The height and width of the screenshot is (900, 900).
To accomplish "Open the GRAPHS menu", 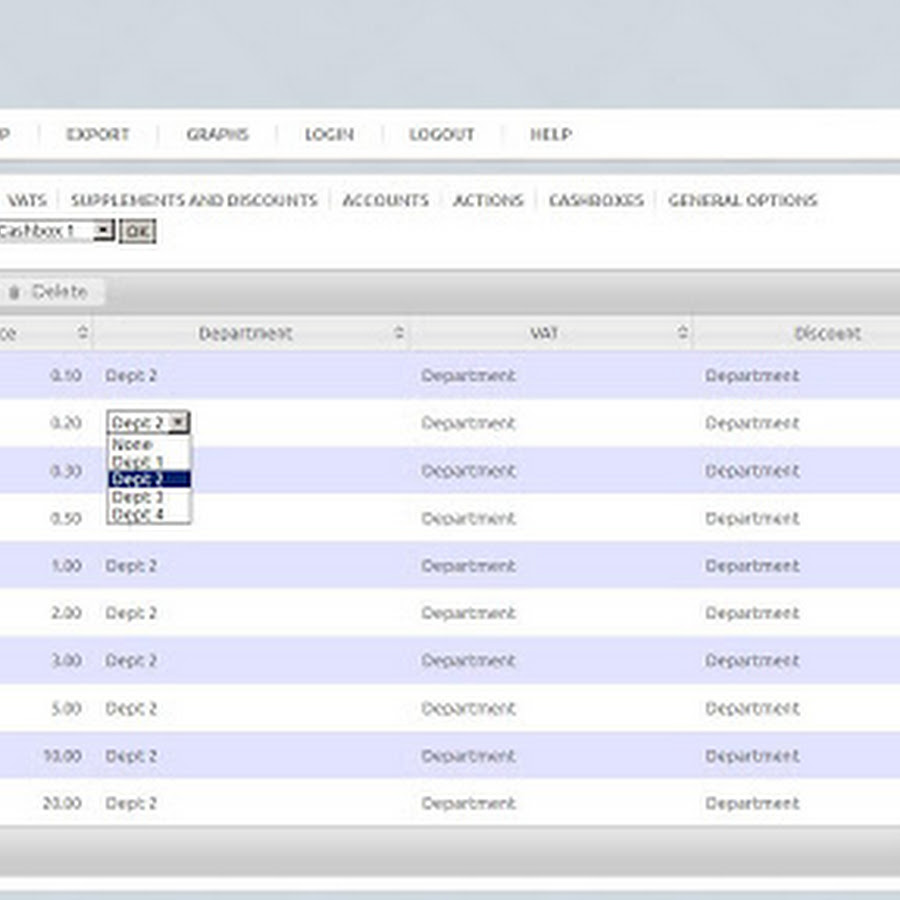I will tap(217, 134).
